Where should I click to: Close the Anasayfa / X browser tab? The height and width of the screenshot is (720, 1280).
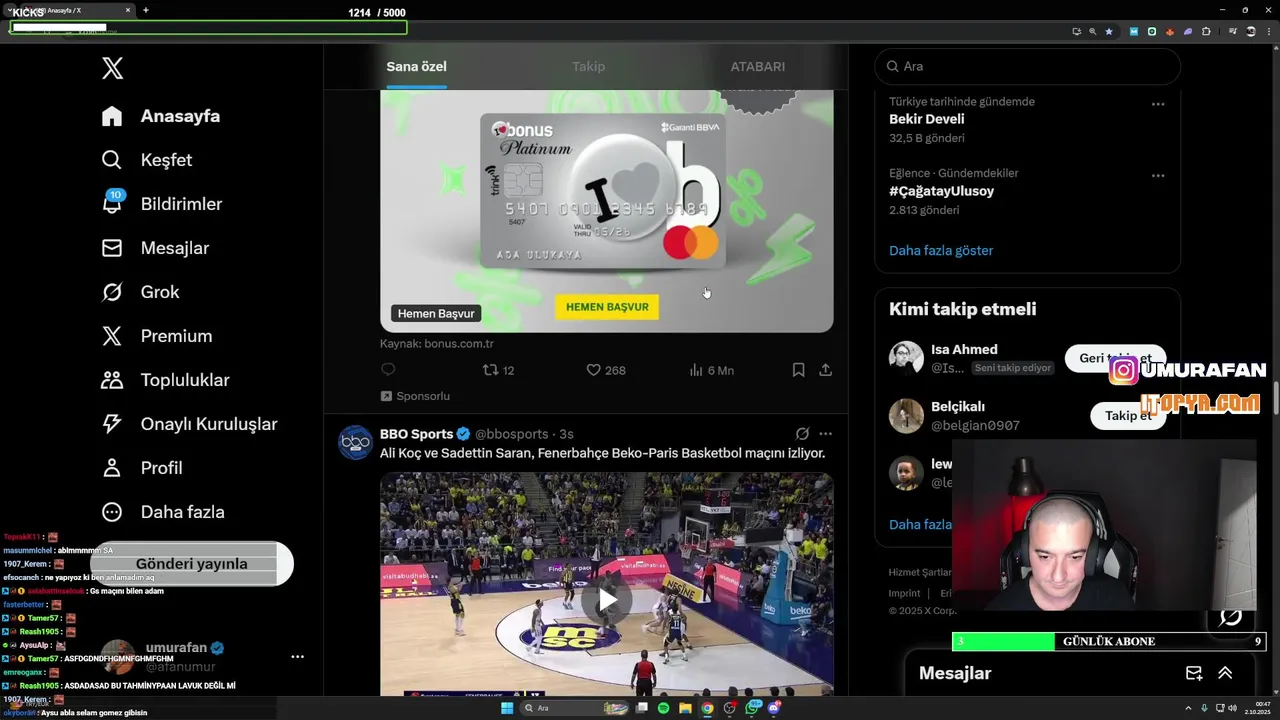(128, 10)
